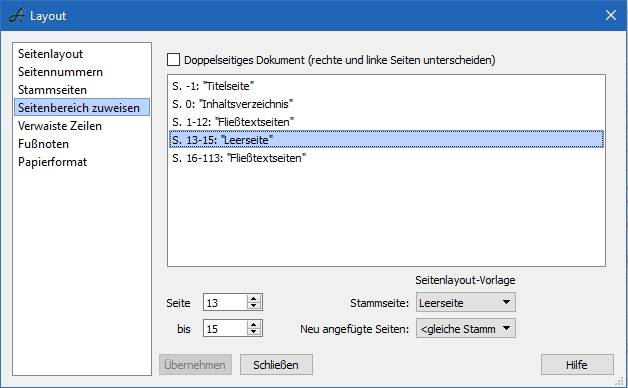Click the Übernehmen button

(x=195, y=365)
